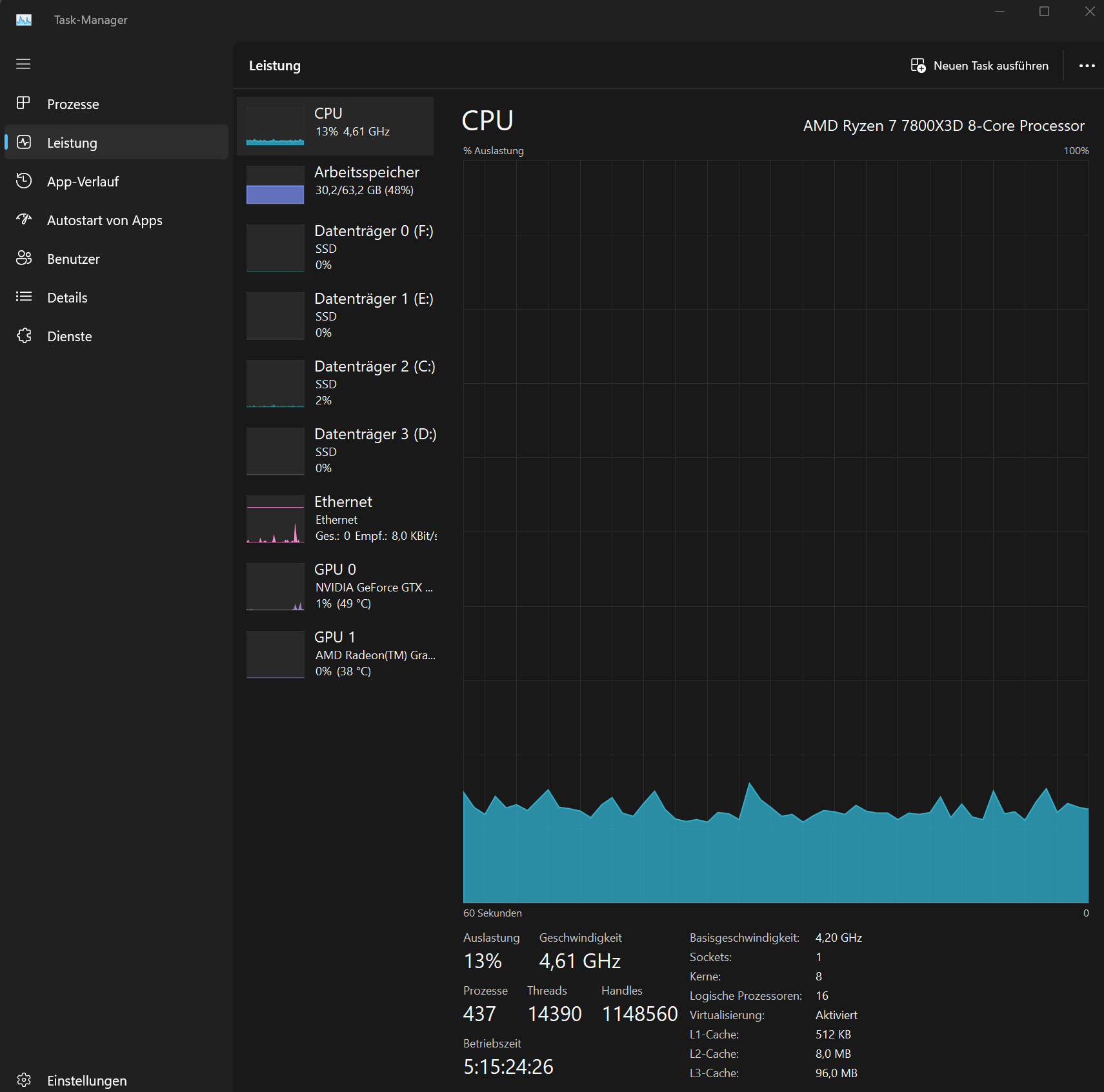Screen dimensions: 1104x1092
Task: Click the Prozesse sidebar icon
Action: pyautogui.click(x=23, y=103)
